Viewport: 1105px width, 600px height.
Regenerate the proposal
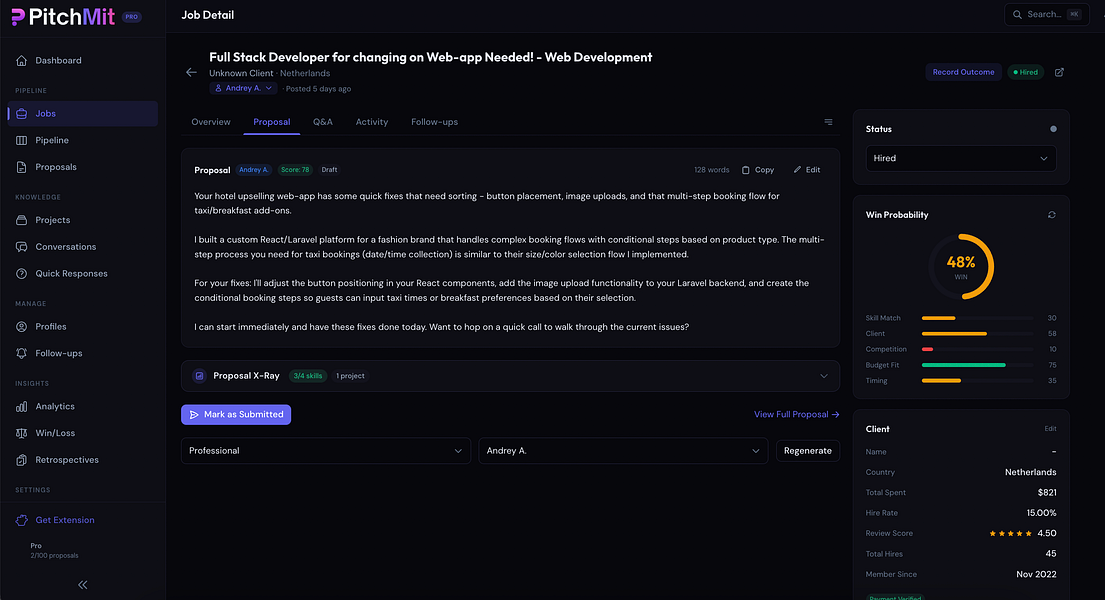(808, 451)
